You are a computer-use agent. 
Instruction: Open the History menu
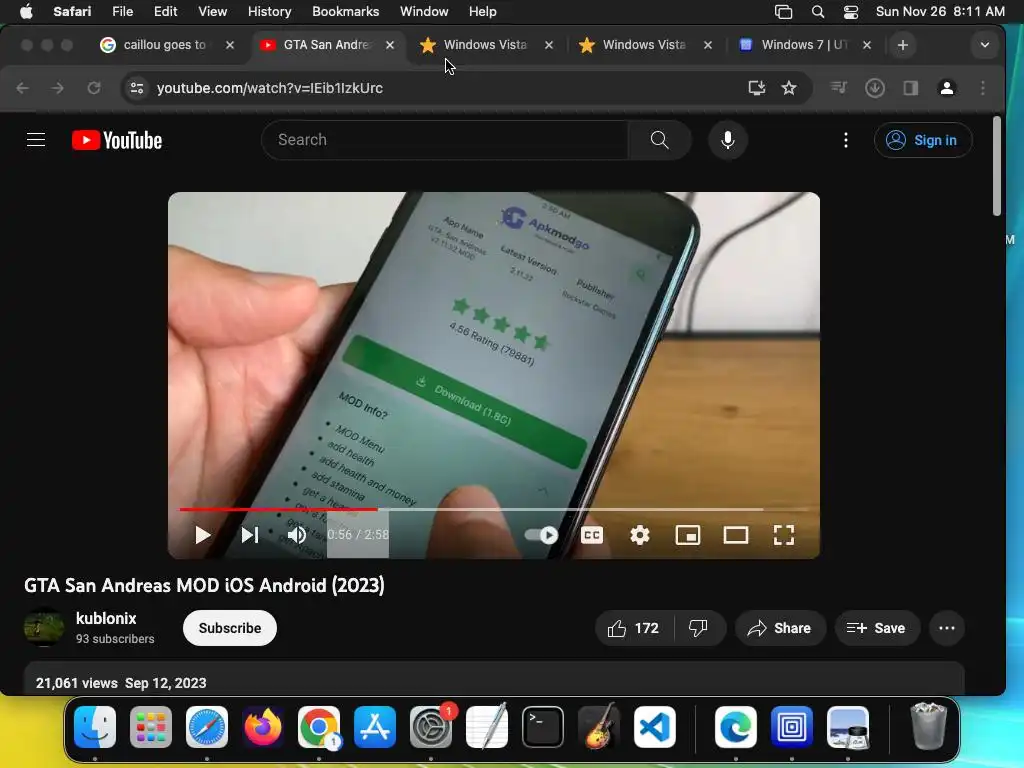click(269, 11)
